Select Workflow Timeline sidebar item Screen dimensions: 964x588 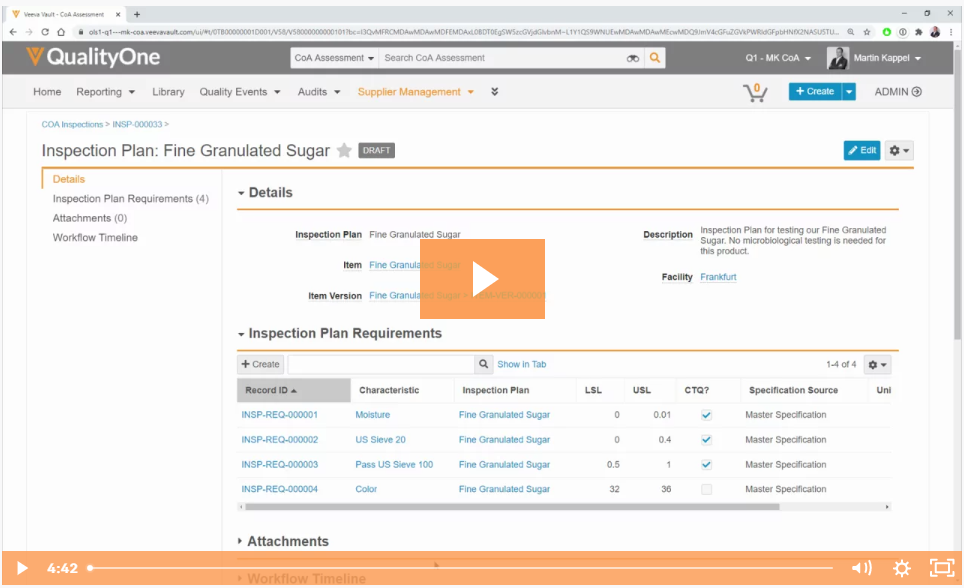95,237
